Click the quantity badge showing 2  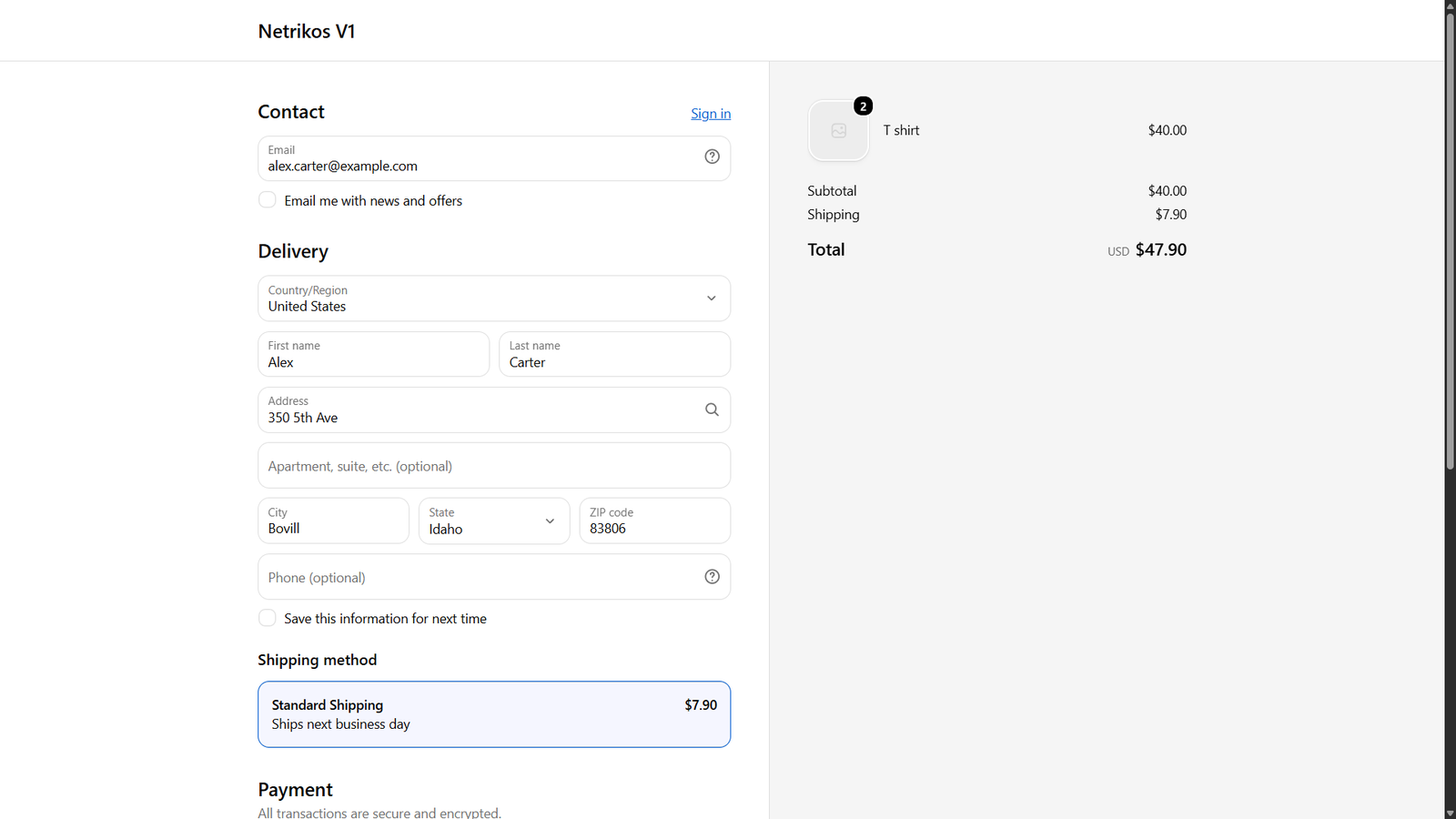[x=863, y=106]
